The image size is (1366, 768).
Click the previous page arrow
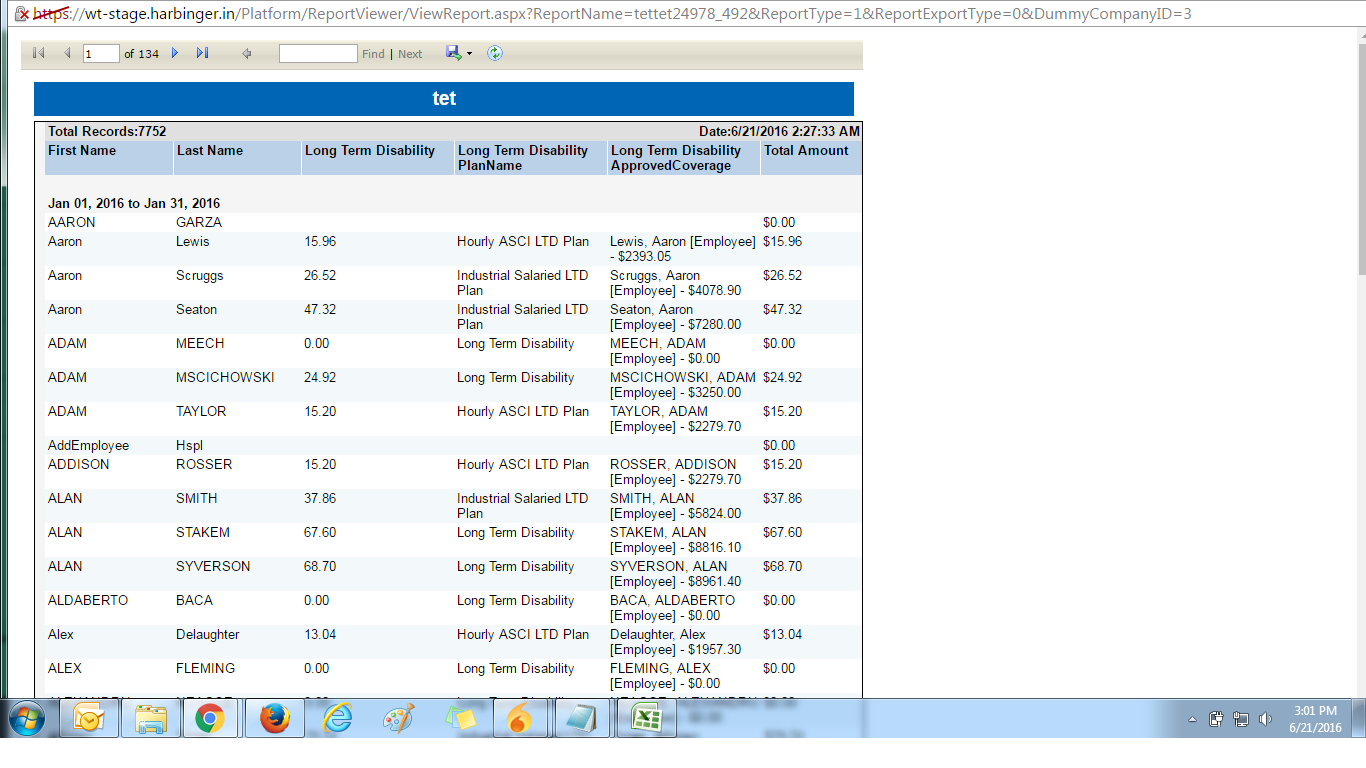click(x=67, y=53)
